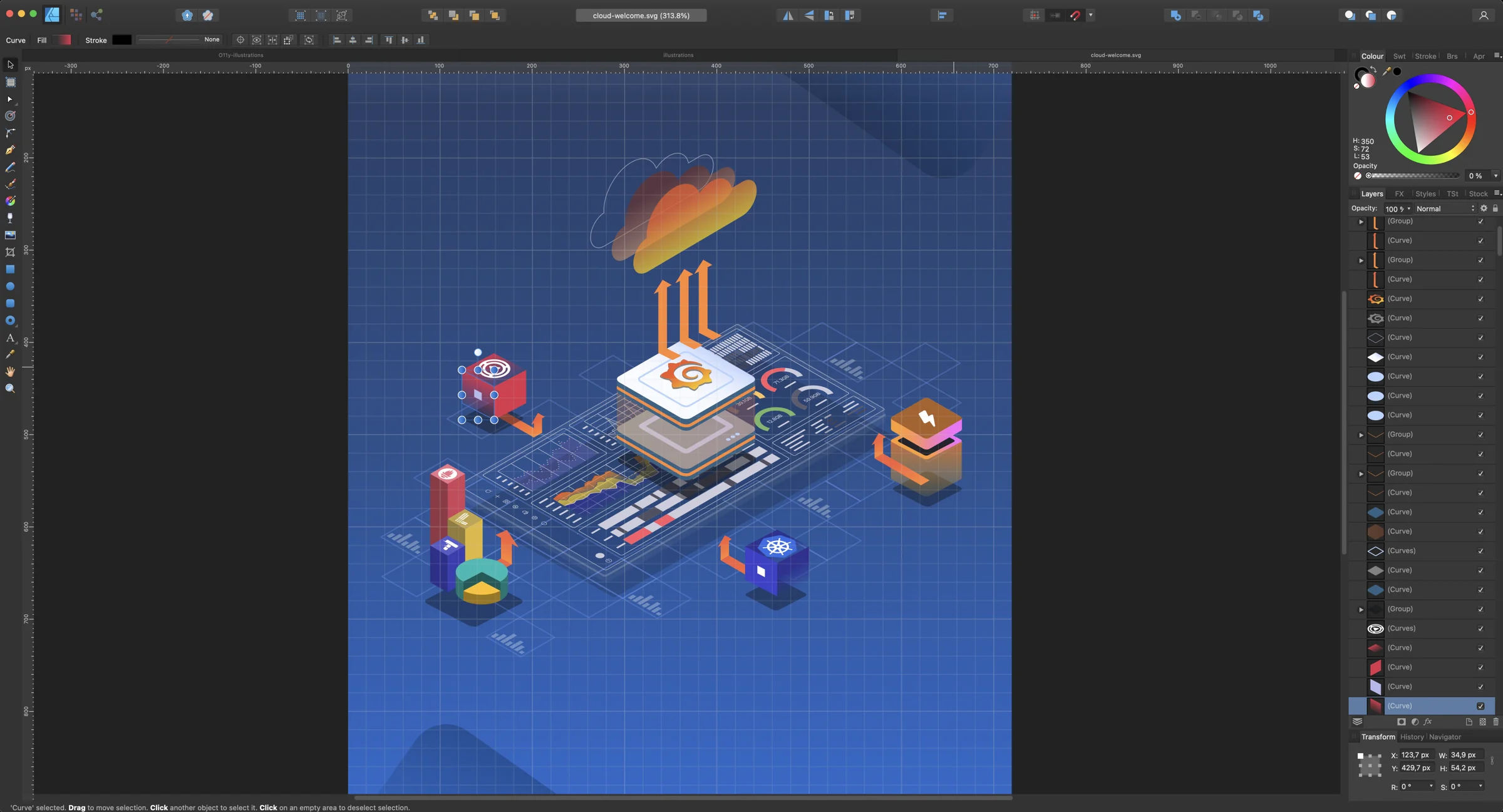Pick the View hand tool
This screenshot has width=1503, height=812.
[10, 372]
